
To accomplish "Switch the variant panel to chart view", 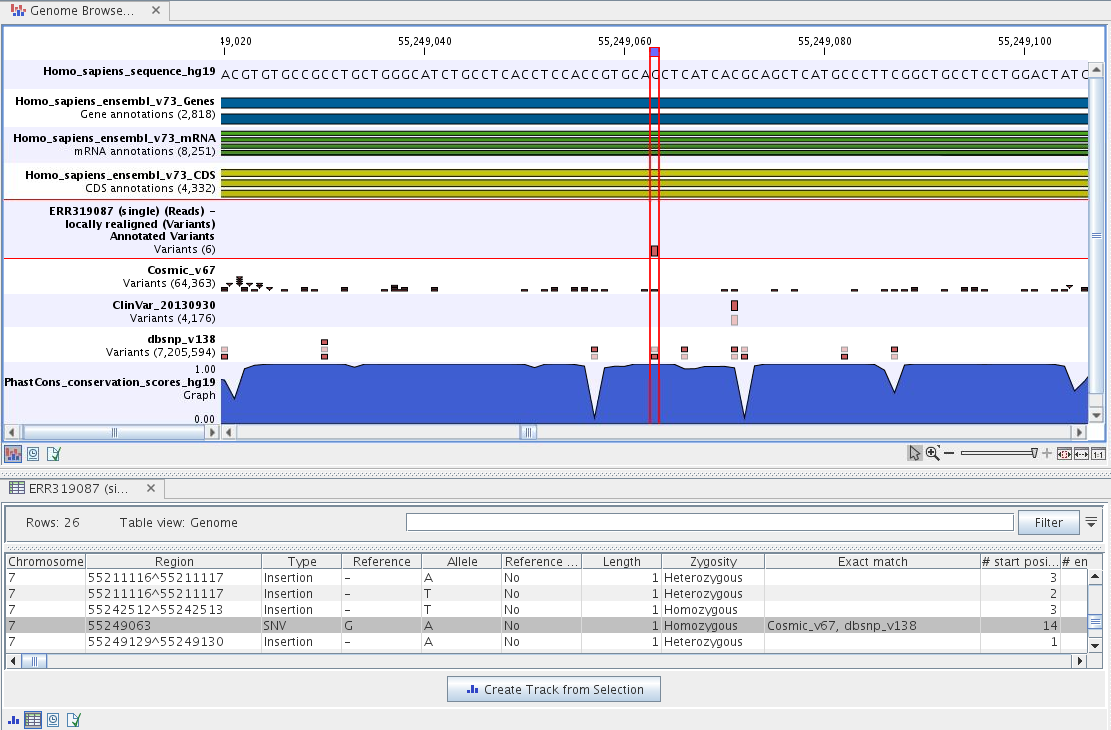I will click(x=13, y=719).
